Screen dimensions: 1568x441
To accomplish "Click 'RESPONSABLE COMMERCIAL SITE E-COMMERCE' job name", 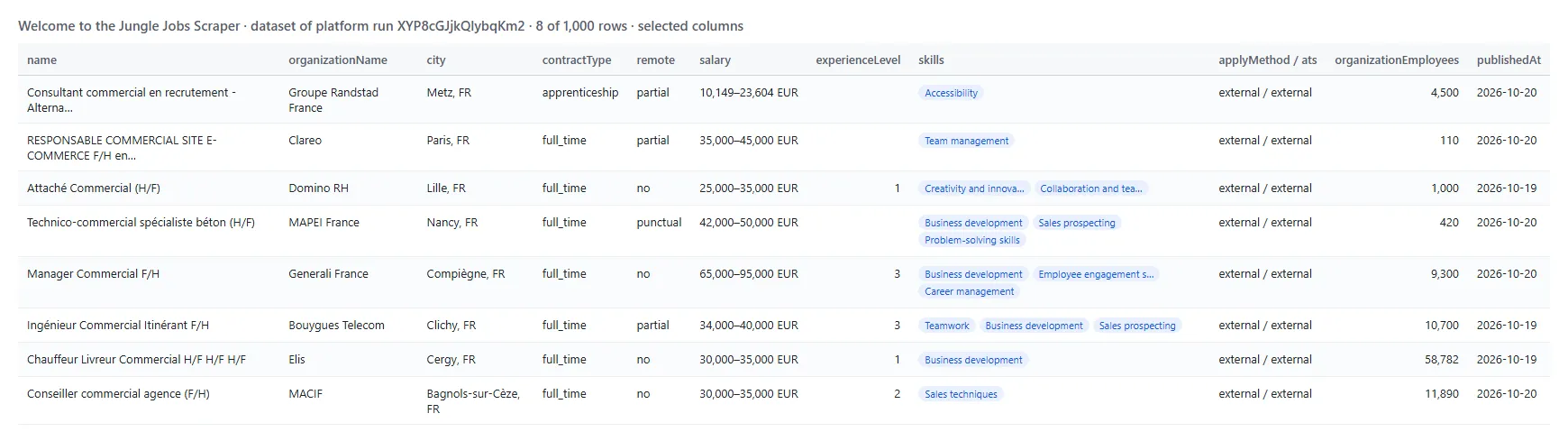I will click(x=122, y=148).
